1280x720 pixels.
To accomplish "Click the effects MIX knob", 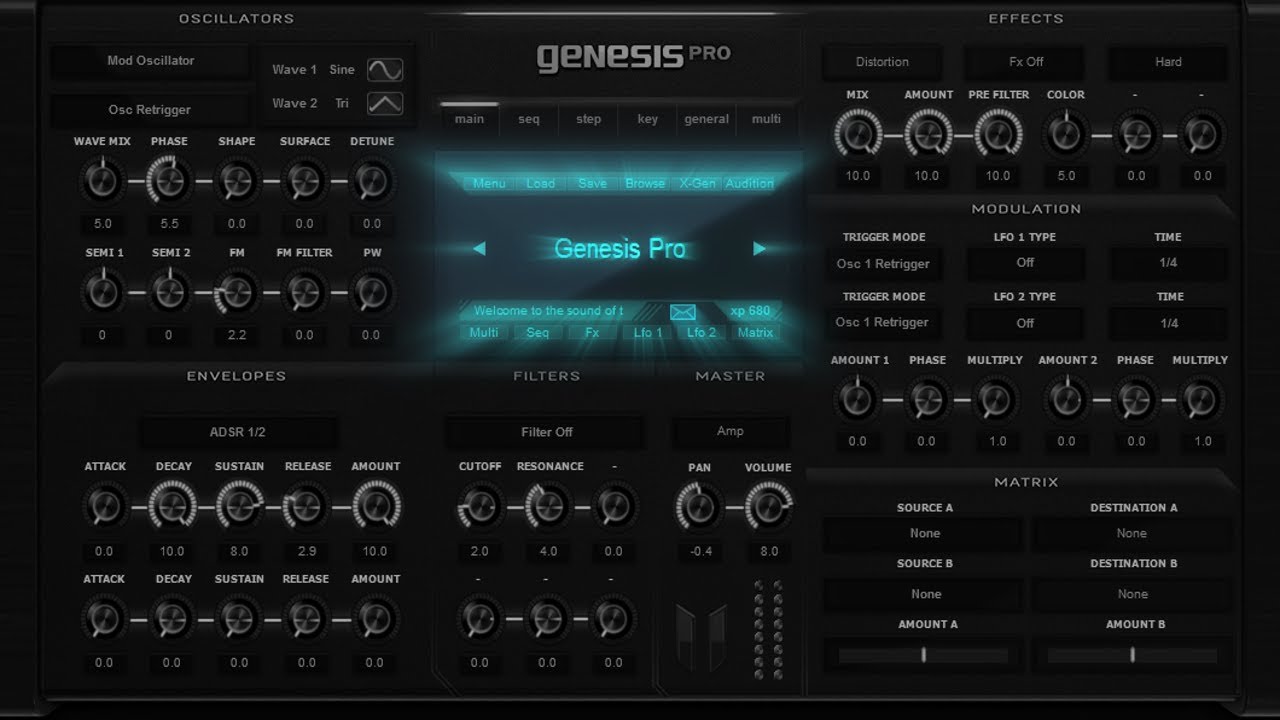I will click(858, 134).
